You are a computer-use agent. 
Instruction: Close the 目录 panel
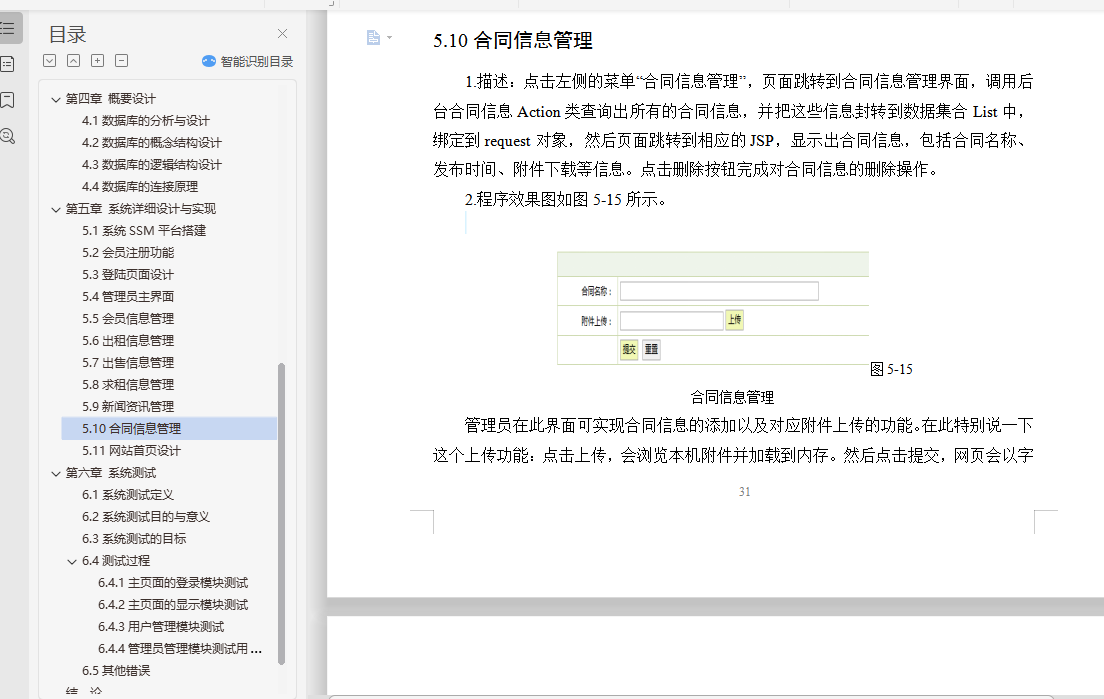coord(282,34)
